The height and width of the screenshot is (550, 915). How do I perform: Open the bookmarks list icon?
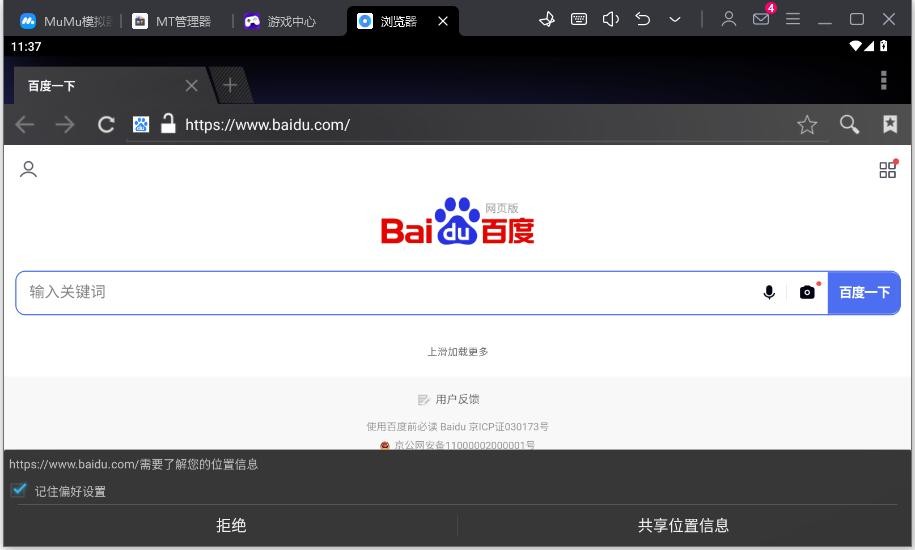coord(890,124)
